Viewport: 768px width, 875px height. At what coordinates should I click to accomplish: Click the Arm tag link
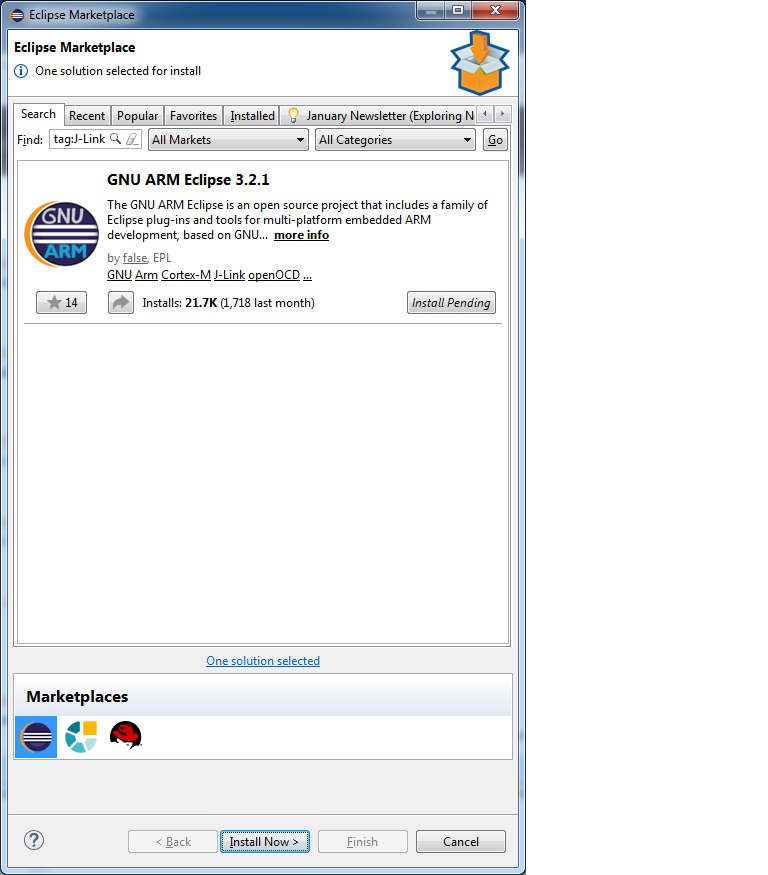[x=146, y=275]
